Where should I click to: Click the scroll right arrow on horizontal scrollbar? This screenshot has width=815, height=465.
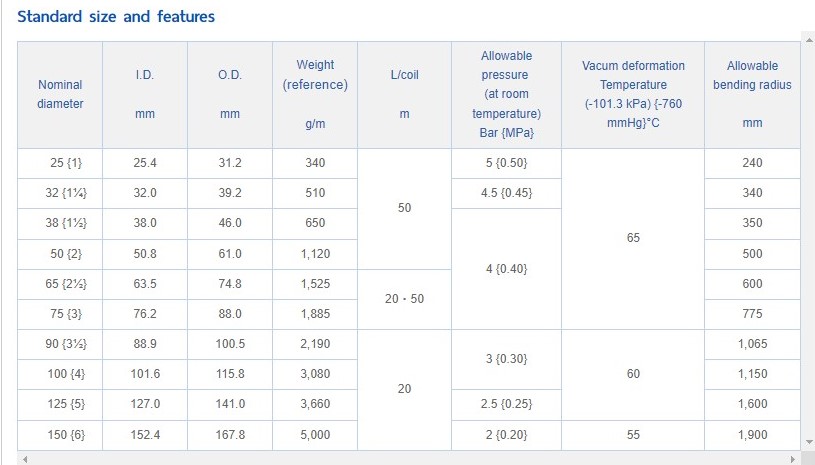tap(793, 459)
